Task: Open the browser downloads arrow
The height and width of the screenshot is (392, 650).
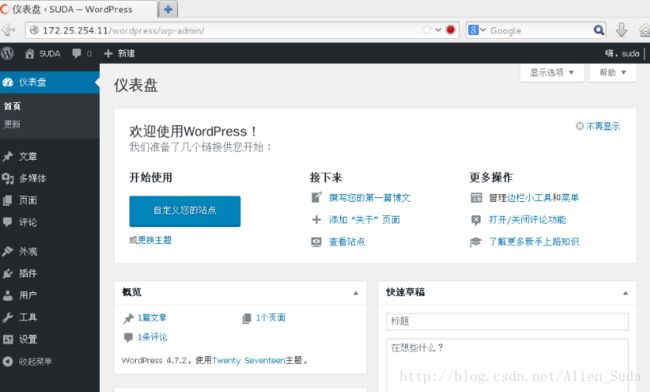Action: [x=621, y=30]
